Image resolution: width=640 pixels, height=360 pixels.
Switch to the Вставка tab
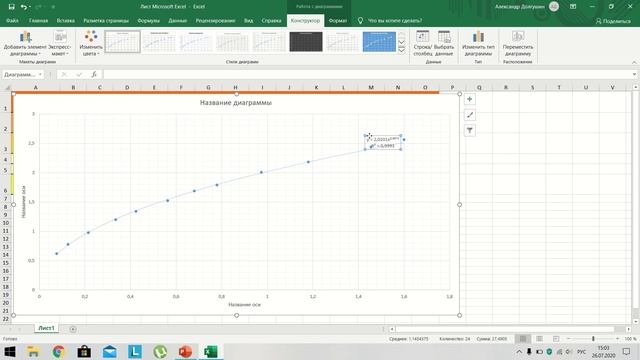pos(65,20)
